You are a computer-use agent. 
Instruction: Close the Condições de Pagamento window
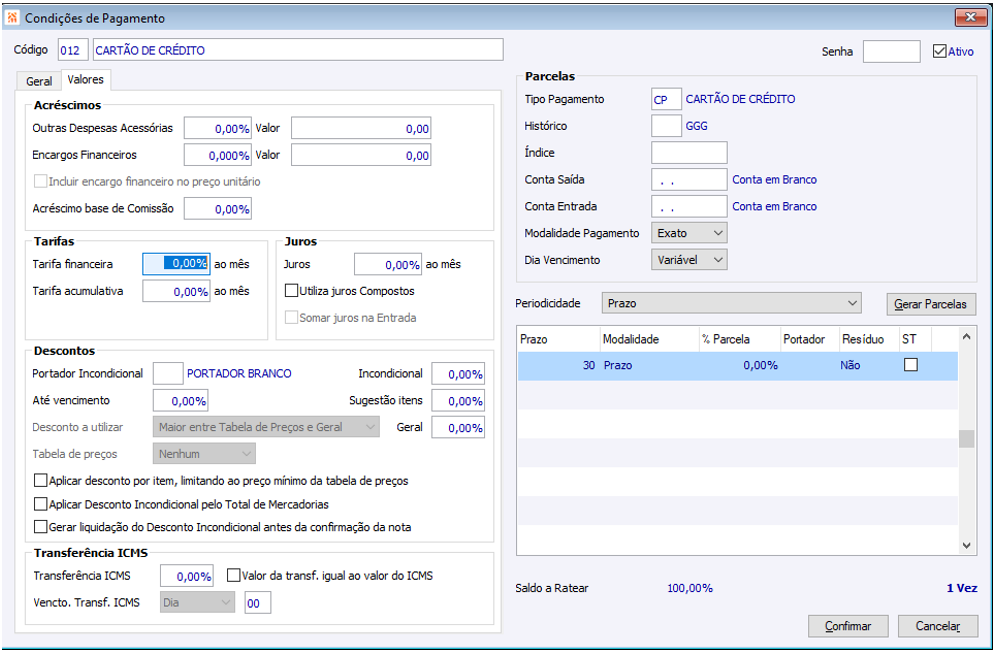click(x=969, y=18)
